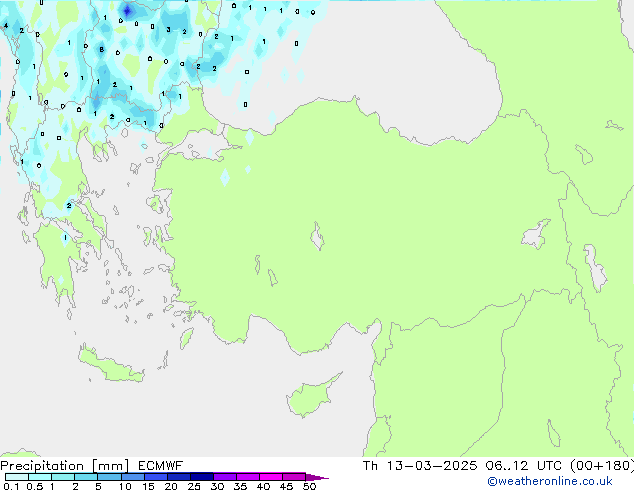Click the island of Crete on the map
The height and width of the screenshot is (490, 634).
point(111,364)
